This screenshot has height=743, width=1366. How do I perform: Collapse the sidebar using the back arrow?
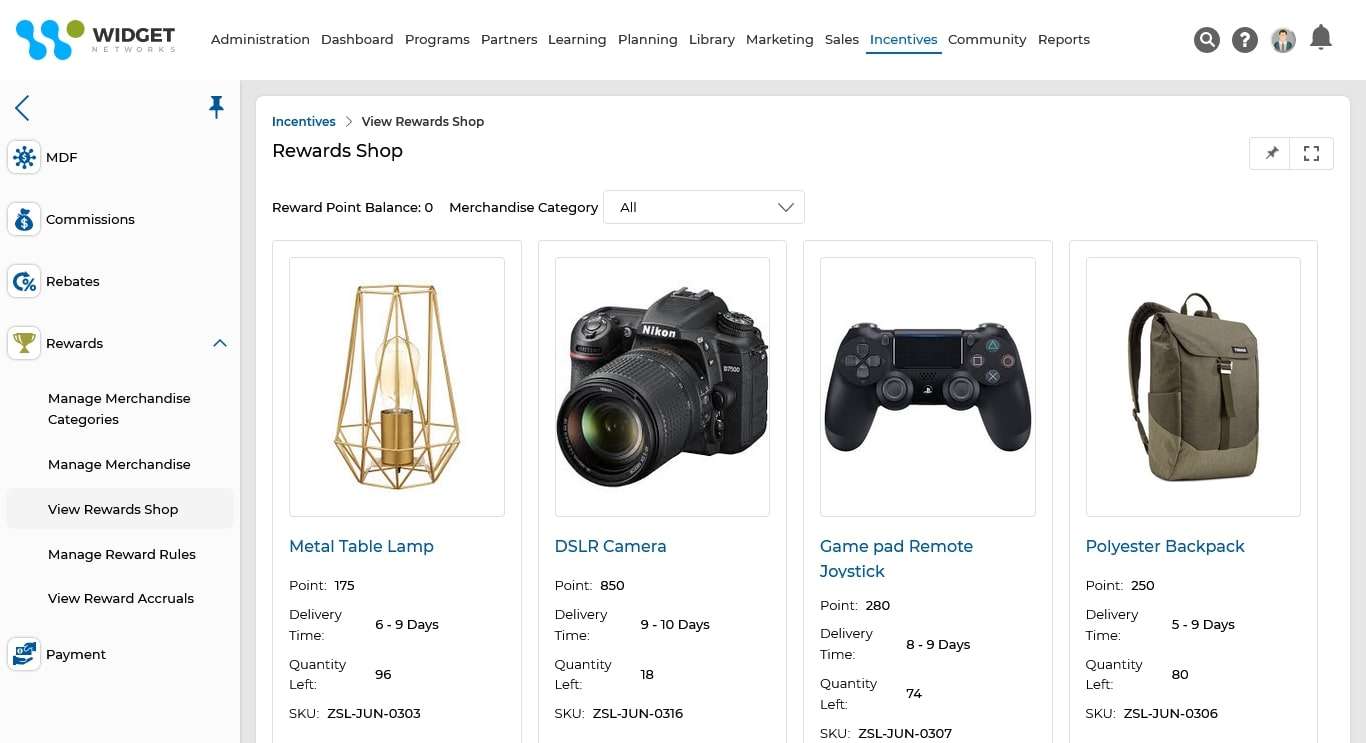point(22,108)
